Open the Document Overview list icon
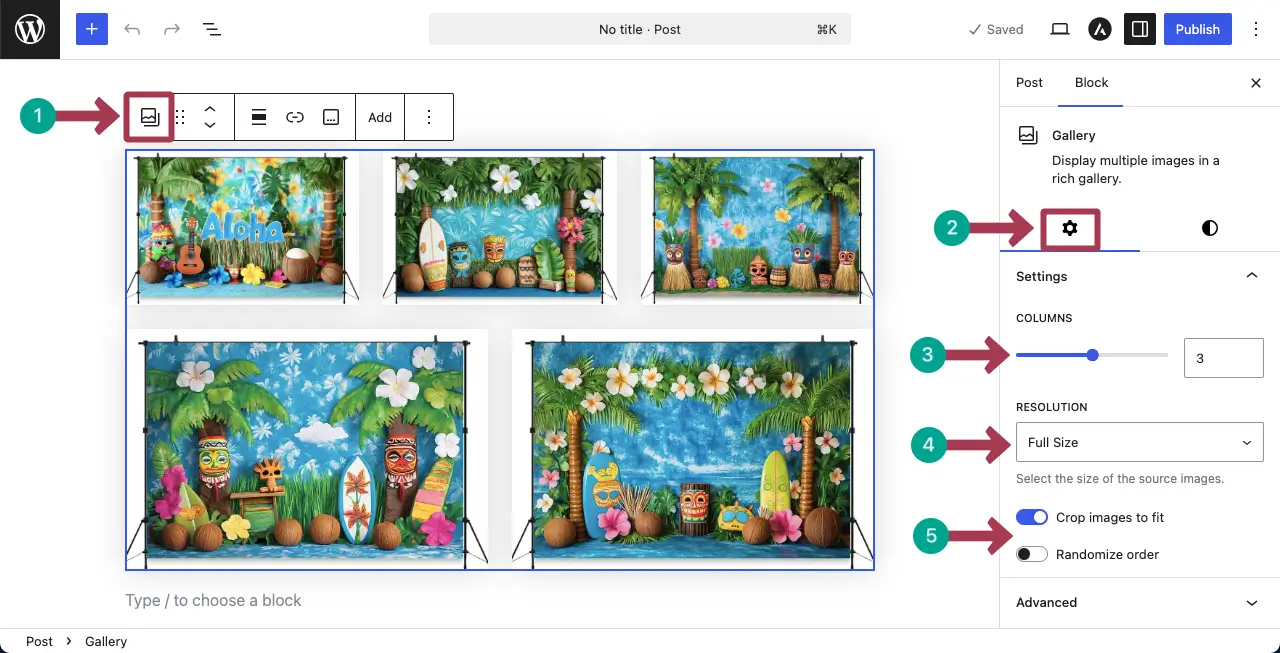 (212, 29)
